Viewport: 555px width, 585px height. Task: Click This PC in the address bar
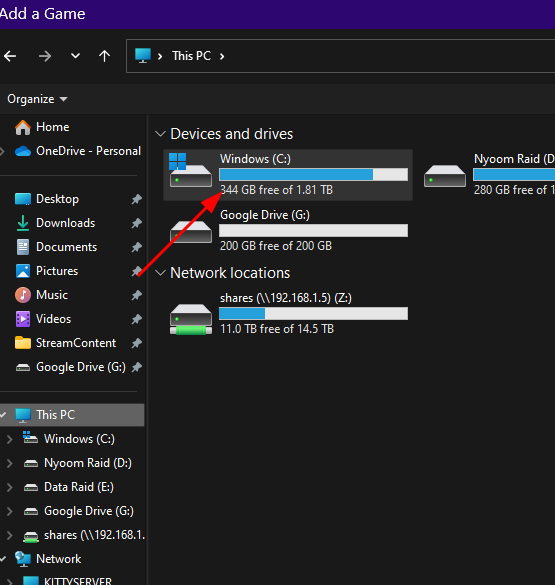[191, 56]
